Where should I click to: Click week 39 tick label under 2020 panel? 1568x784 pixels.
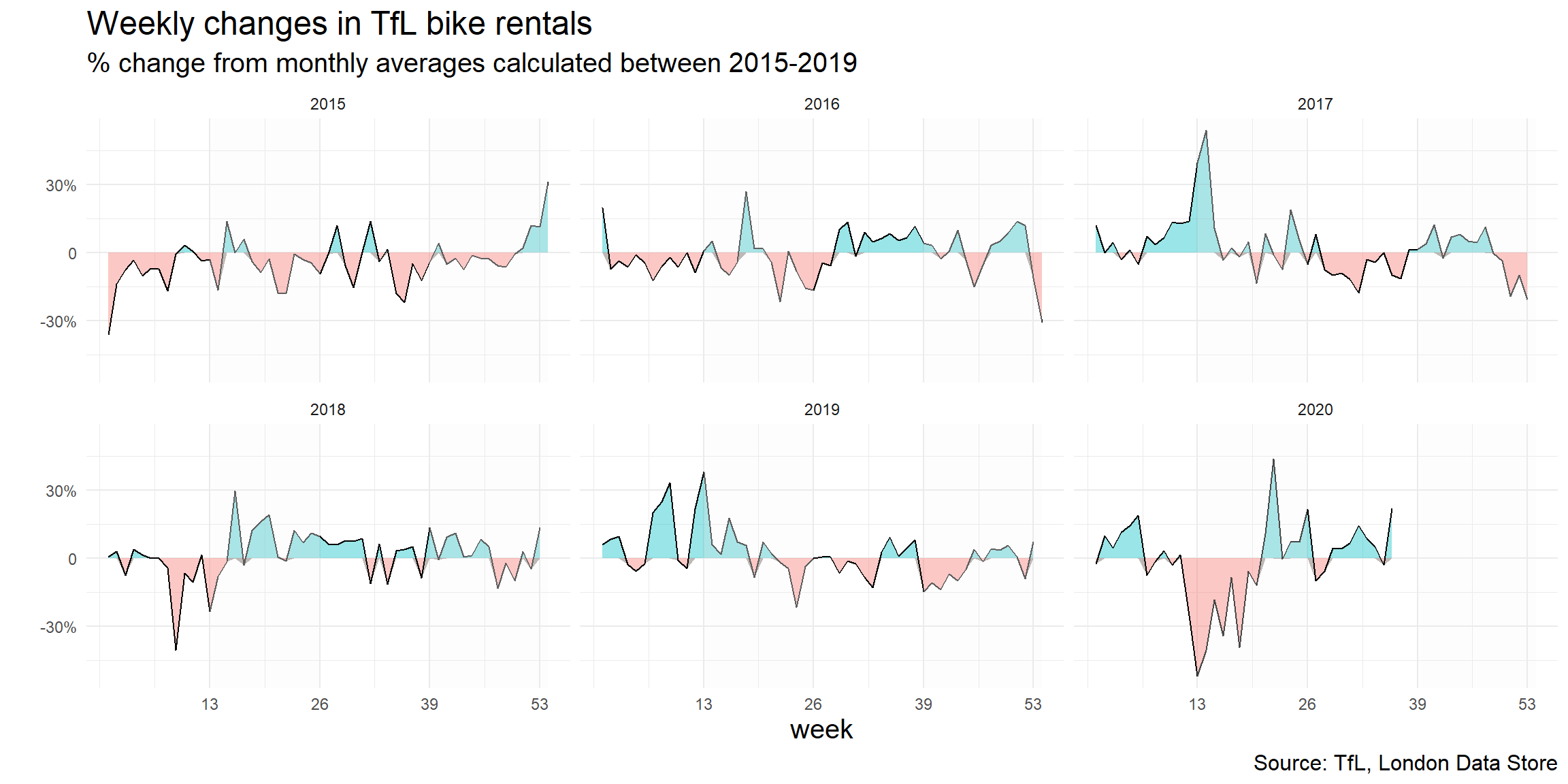point(1417,704)
